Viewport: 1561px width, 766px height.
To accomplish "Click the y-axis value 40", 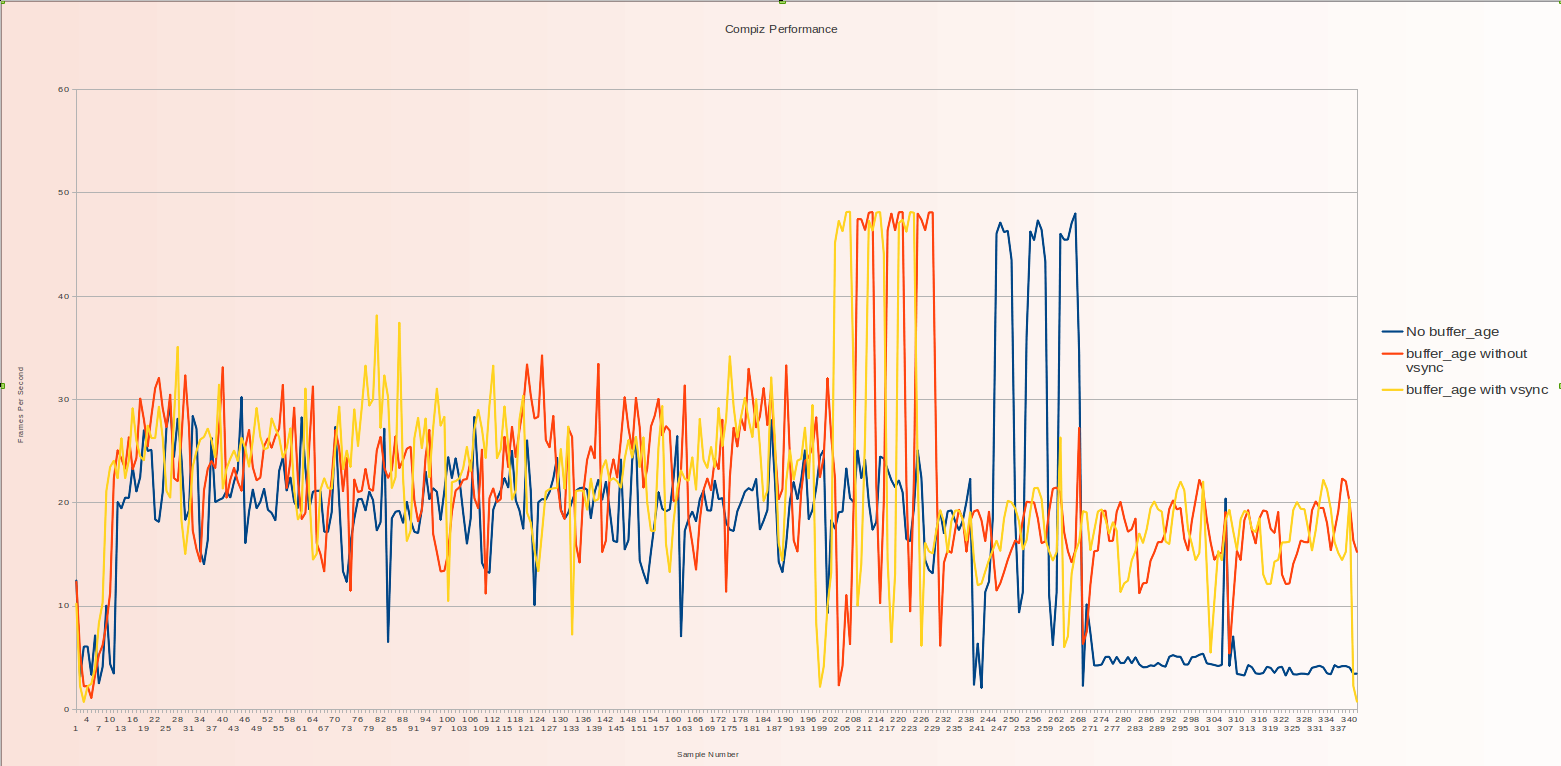I will pos(63,296).
